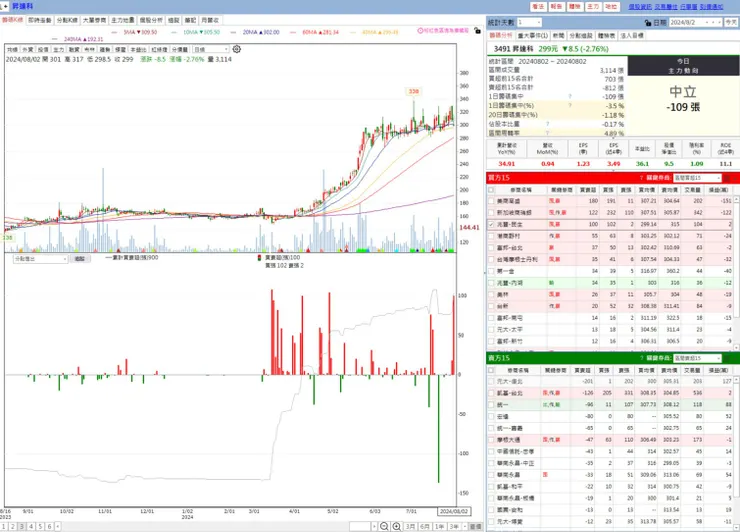This screenshot has width=740, height=532.
Task: Click scroll-up arrow of 買方15 table
Action: pyautogui.click(x=737, y=200)
